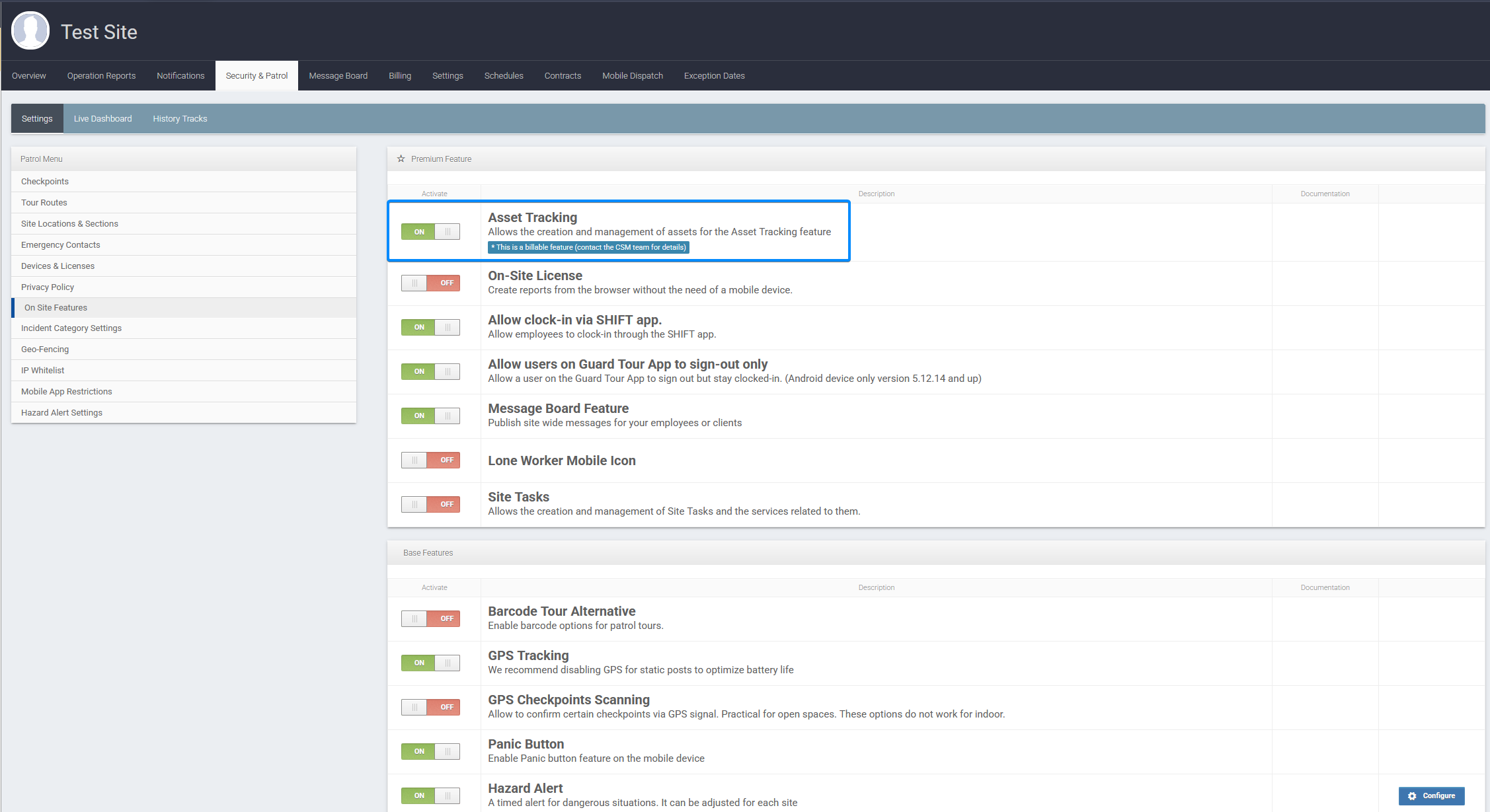Click the billable feature badge under Asset Tracking
Viewport: 1490px width, 812px height.
[589, 247]
